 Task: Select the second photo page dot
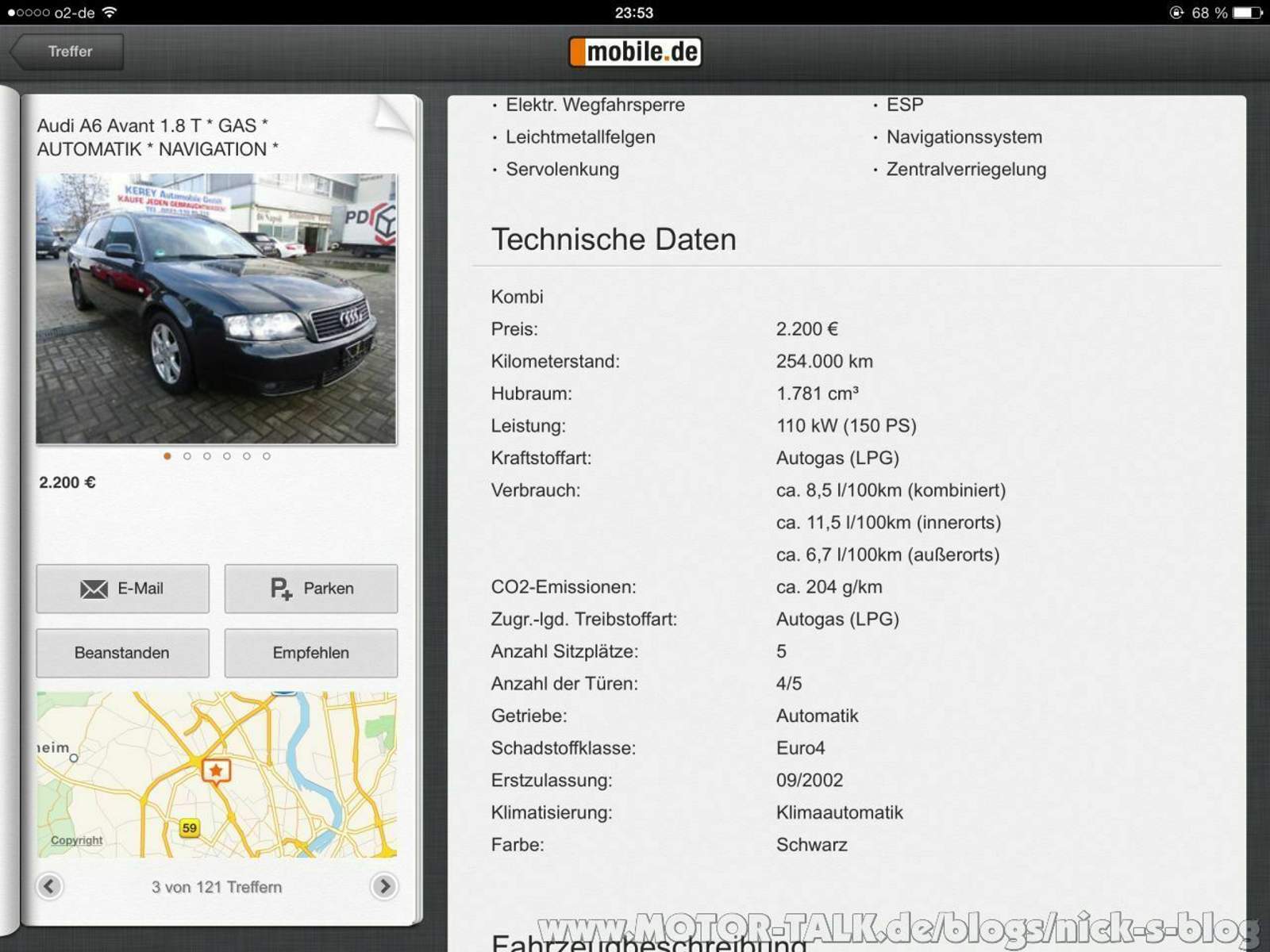(x=187, y=456)
